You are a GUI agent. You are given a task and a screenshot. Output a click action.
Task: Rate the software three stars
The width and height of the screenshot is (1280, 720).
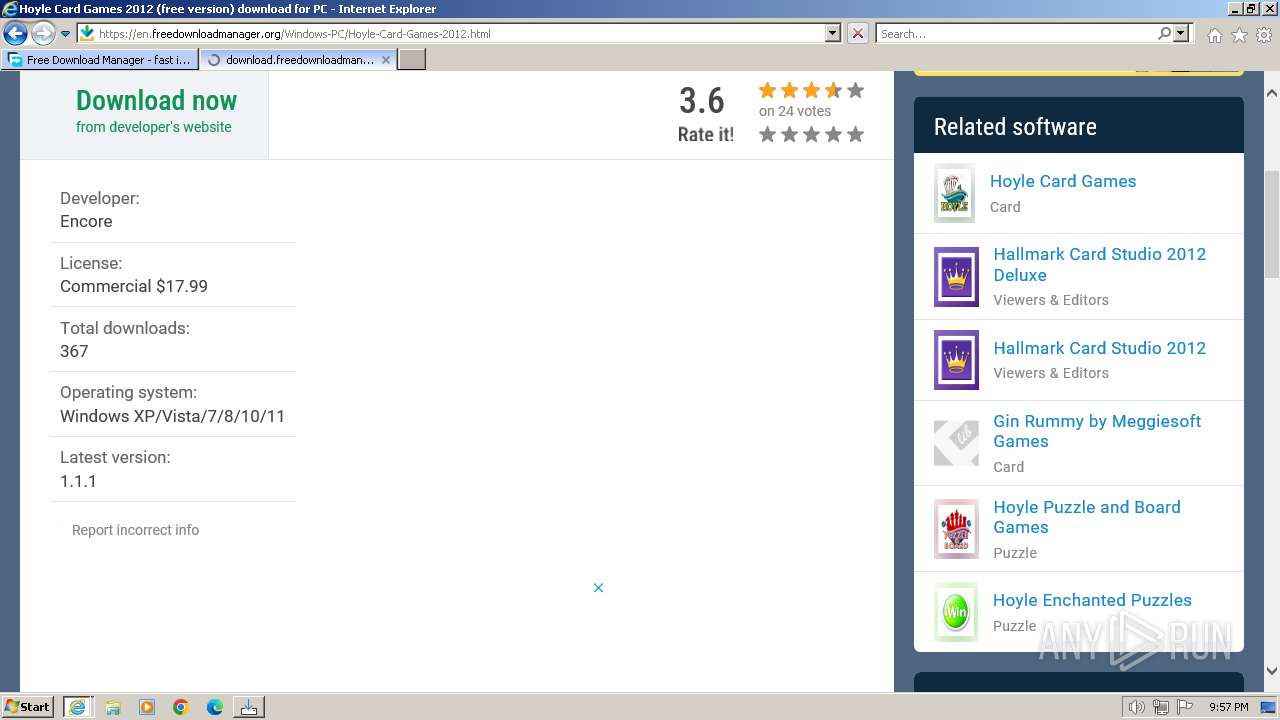pyautogui.click(x=811, y=134)
